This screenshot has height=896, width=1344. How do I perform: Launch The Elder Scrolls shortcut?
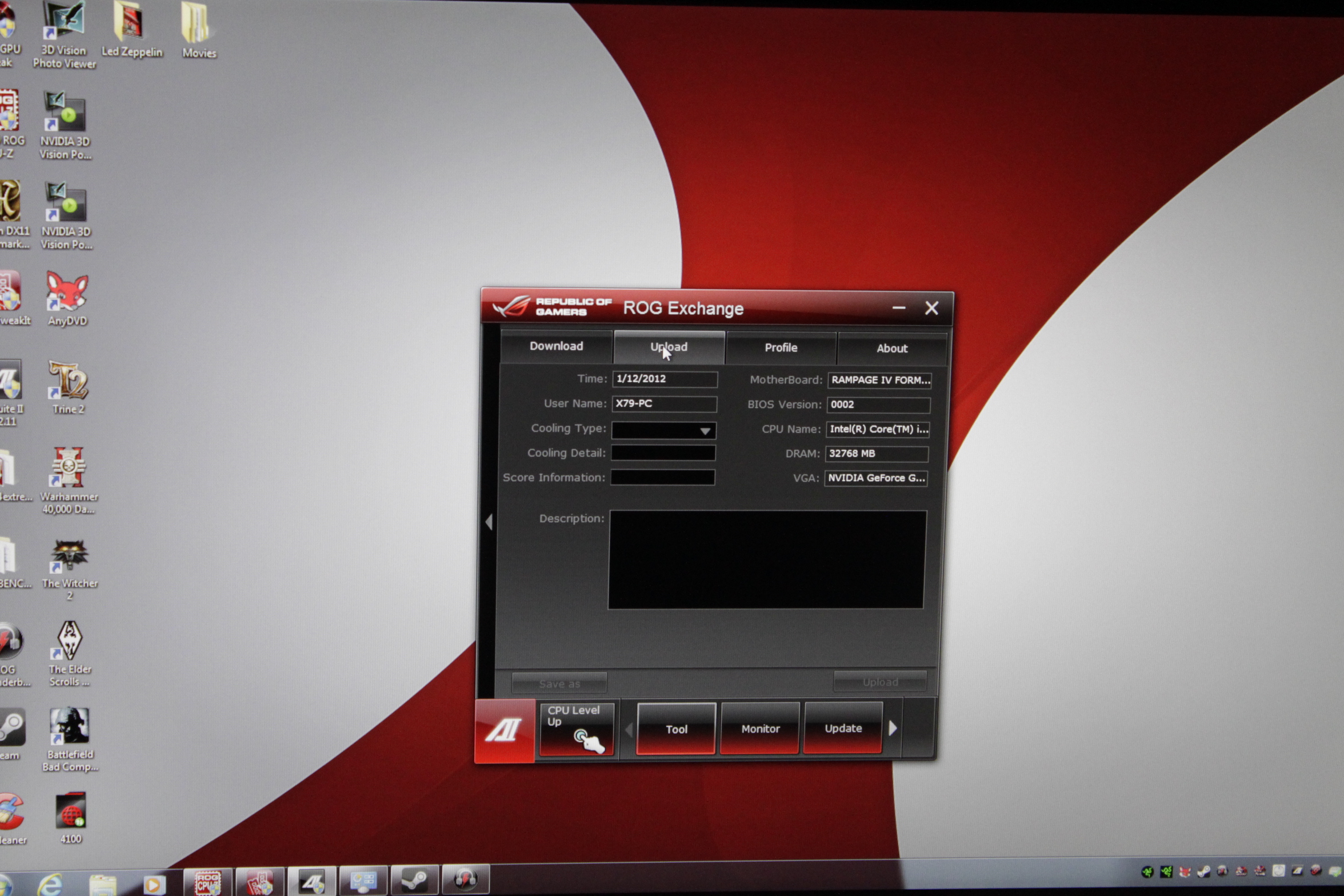pyautogui.click(x=70, y=653)
